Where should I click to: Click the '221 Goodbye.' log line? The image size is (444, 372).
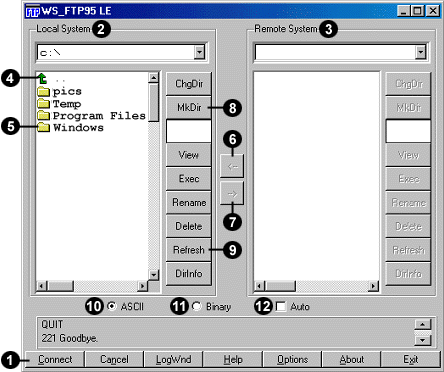coord(69,338)
